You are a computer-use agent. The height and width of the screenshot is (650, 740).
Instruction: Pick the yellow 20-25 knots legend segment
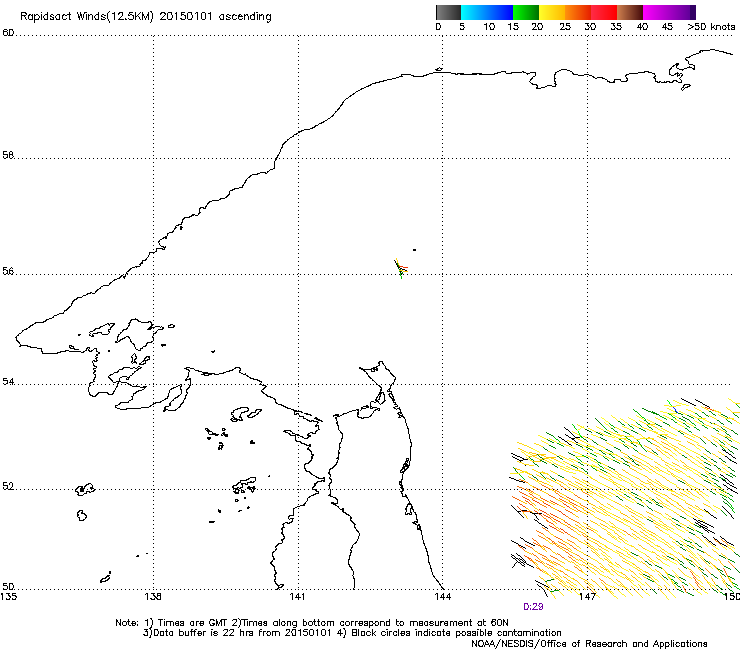click(x=552, y=12)
